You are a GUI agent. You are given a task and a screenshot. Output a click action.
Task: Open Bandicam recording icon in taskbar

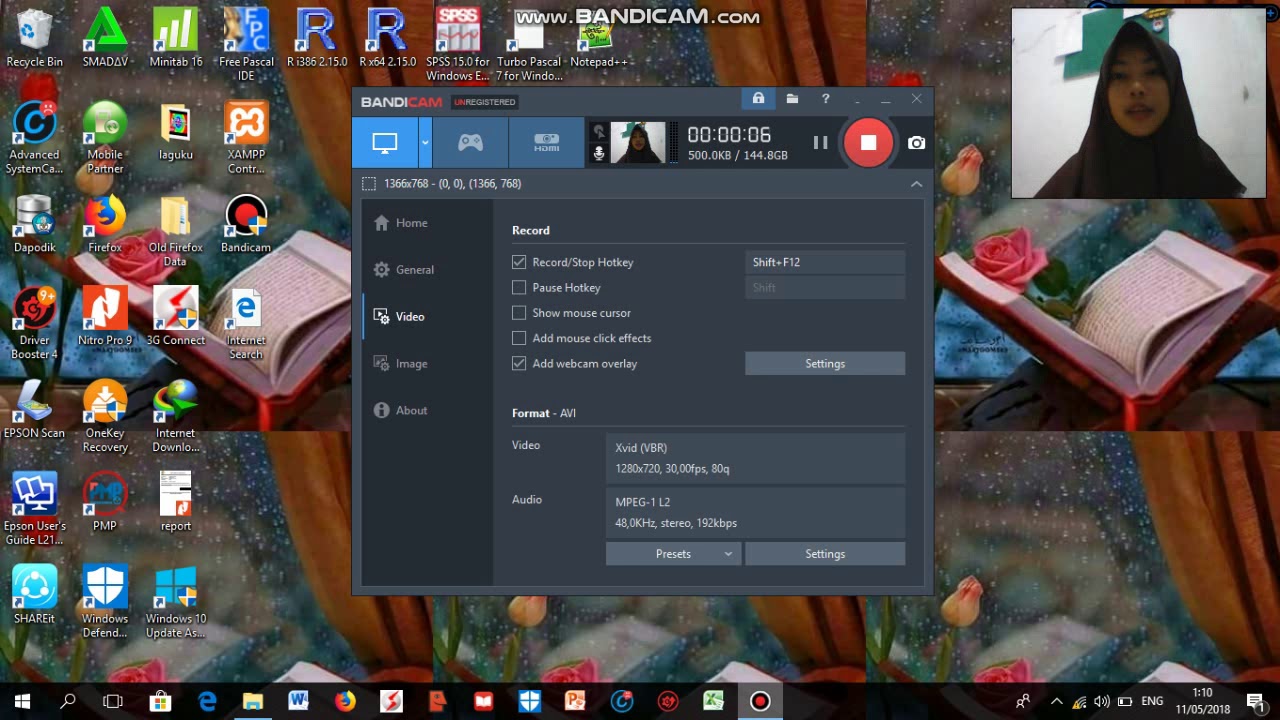coord(760,701)
